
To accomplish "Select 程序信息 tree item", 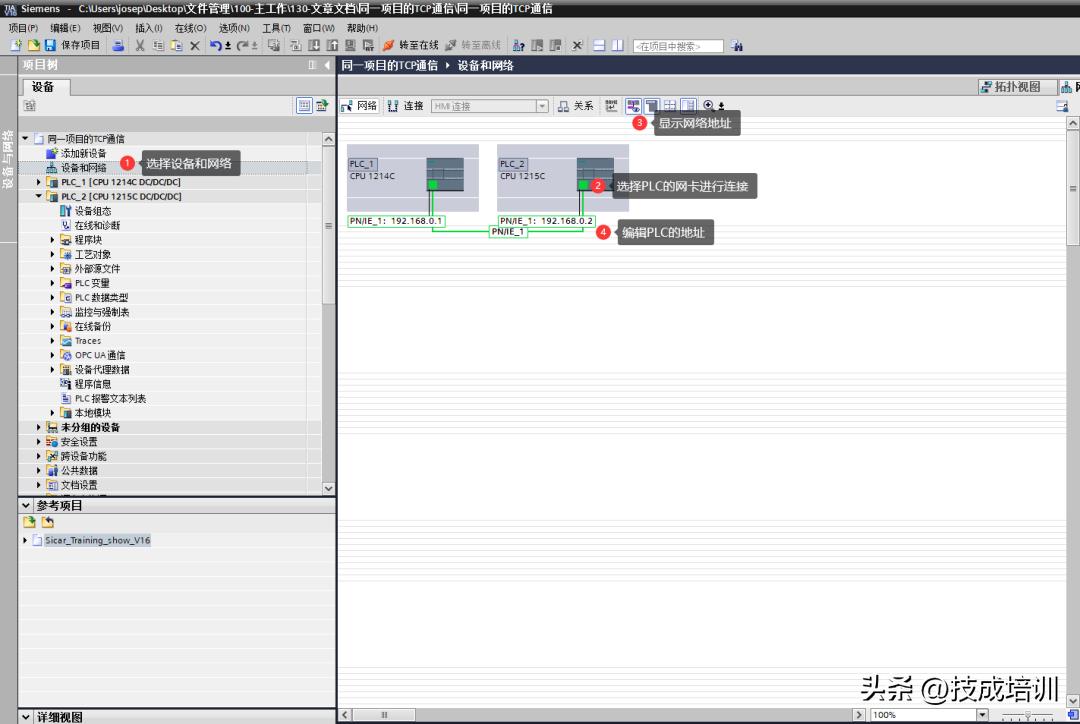I will [92, 384].
